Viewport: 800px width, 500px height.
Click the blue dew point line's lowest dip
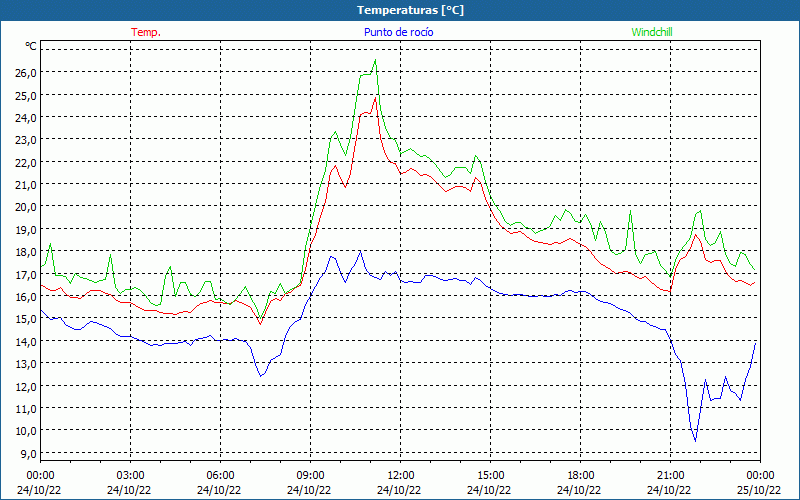pos(695,440)
